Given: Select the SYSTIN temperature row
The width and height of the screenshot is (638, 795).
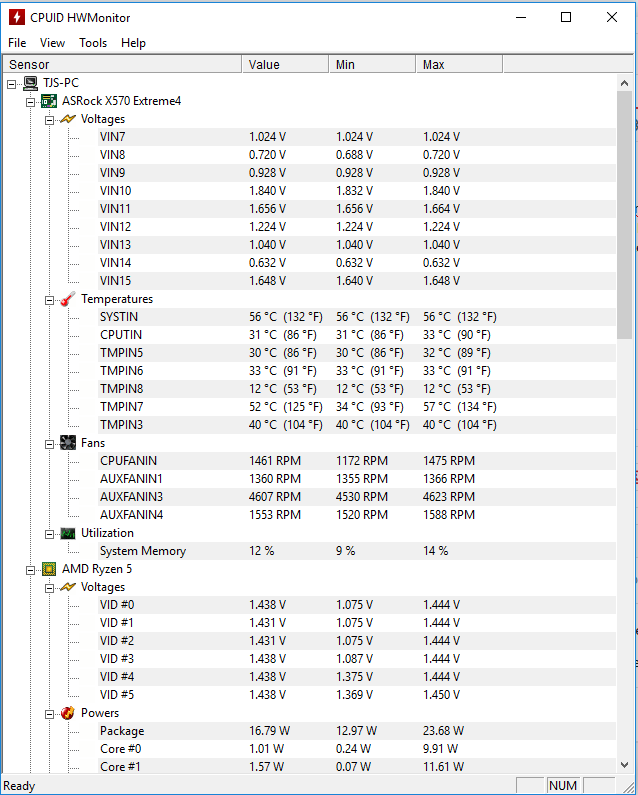Looking at the screenshot, I should point(357,317).
